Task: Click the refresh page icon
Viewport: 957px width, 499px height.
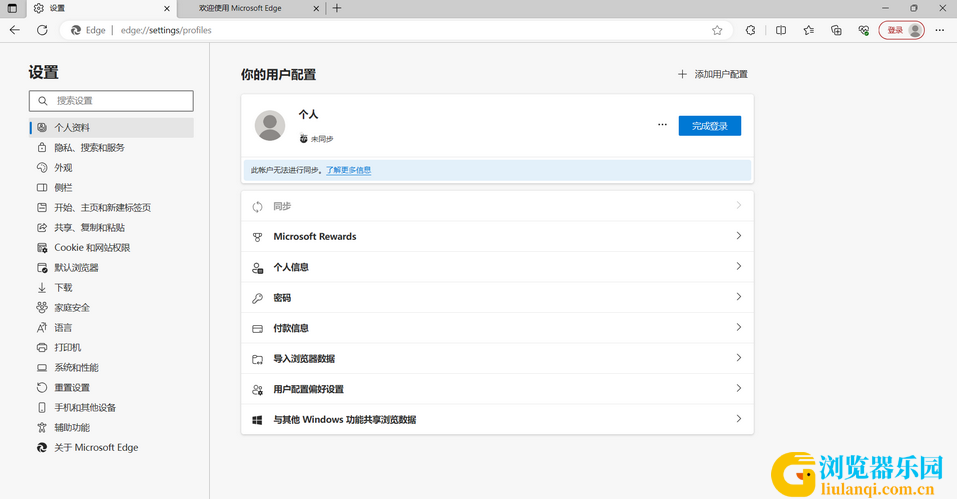Action: pos(42,30)
